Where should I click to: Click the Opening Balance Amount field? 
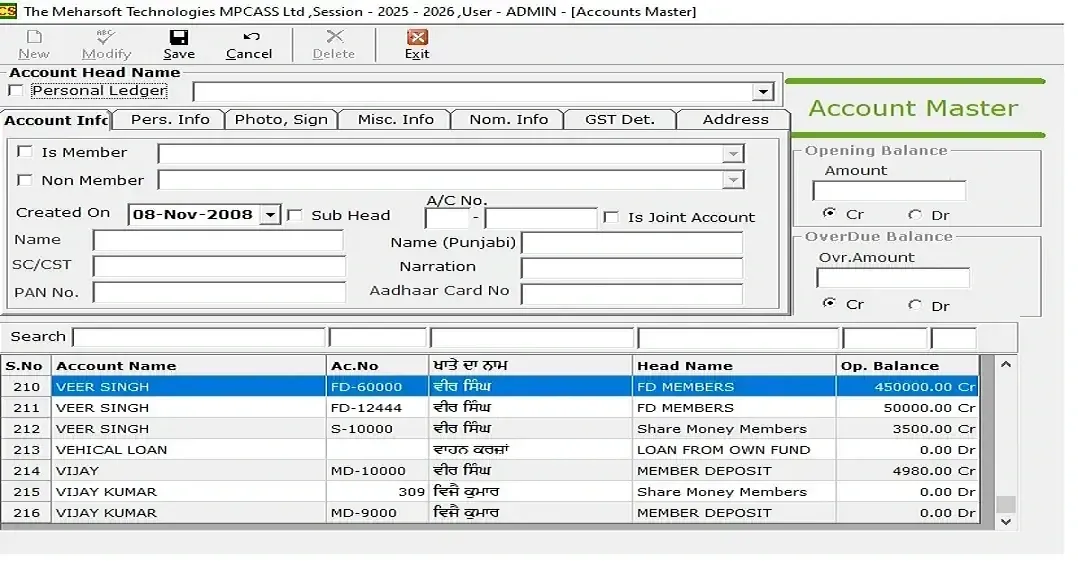tap(889, 190)
